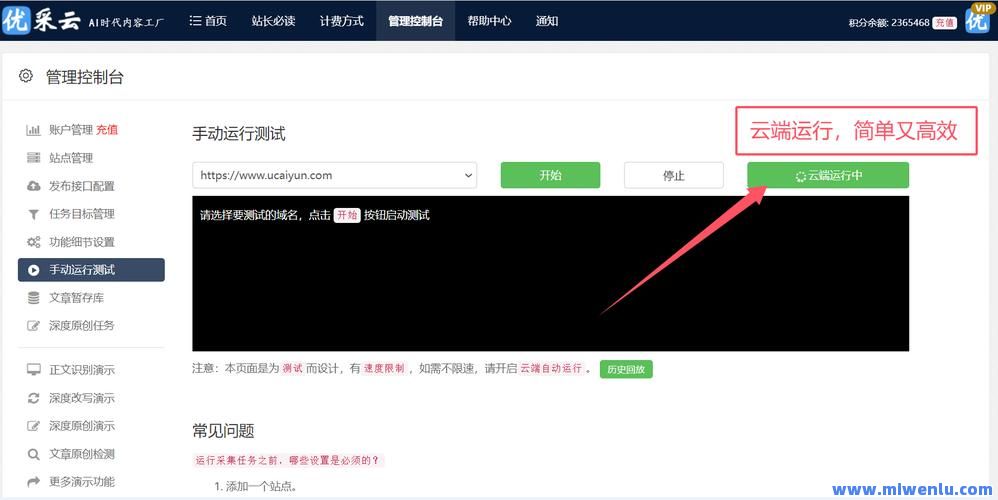Click the spinner icon in 云端运行中 button

click(x=801, y=176)
